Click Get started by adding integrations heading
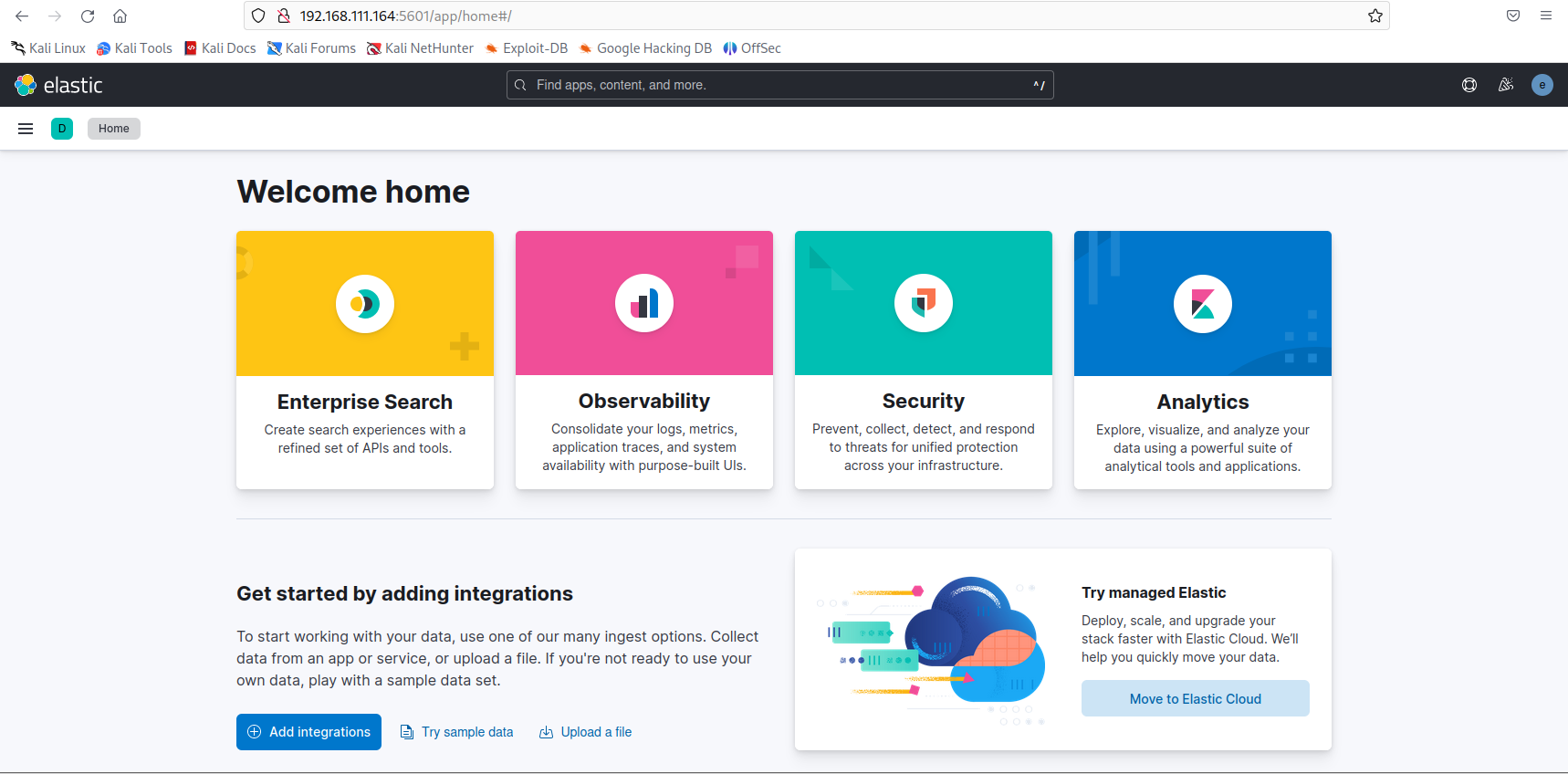Screen dimensions: 1568x774 [404, 593]
